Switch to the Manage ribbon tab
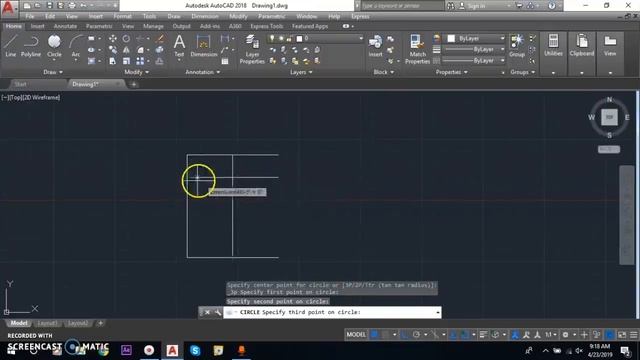The width and height of the screenshot is (640, 360). (x=153, y=26)
